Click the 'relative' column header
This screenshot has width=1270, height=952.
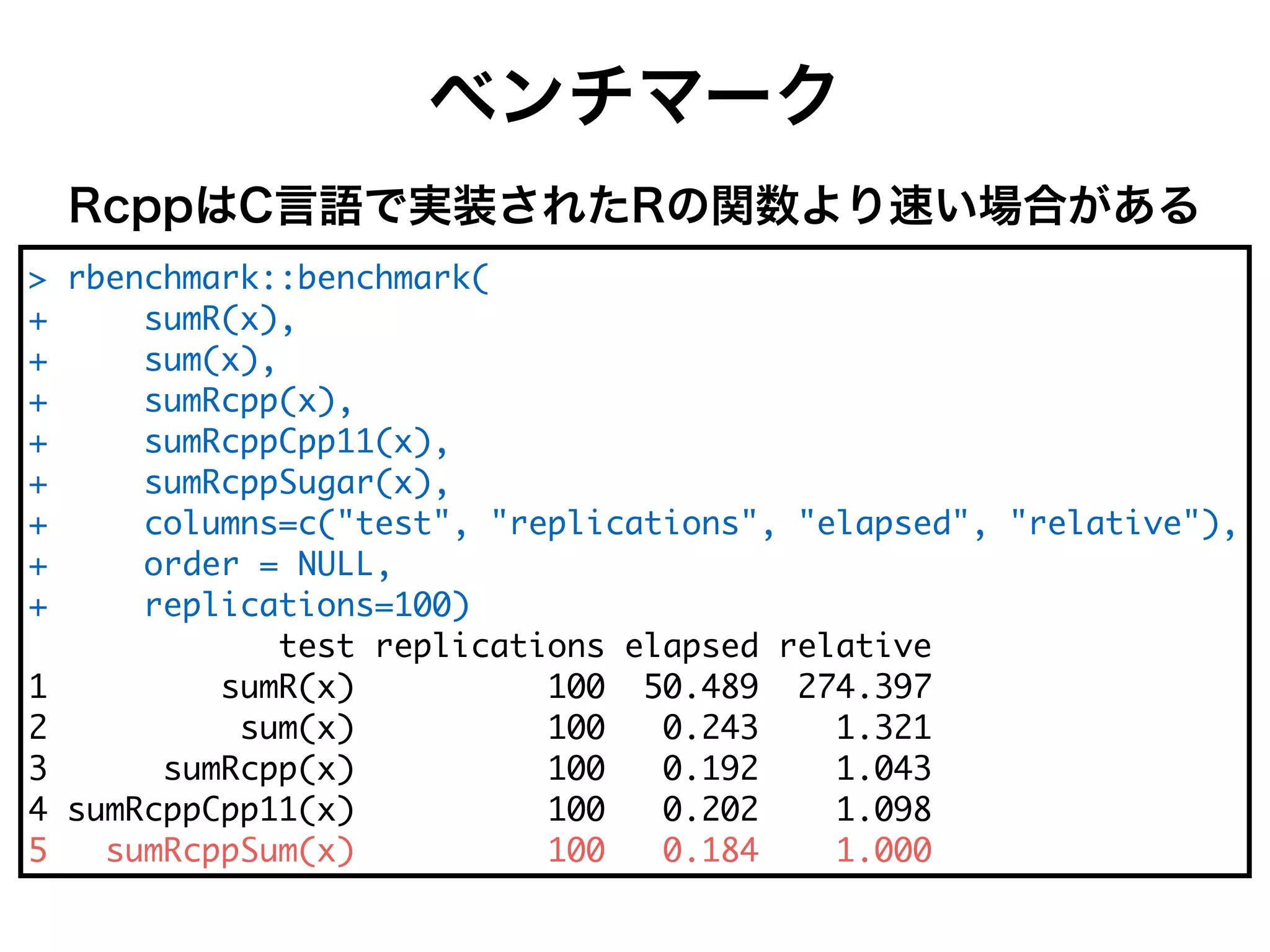[x=855, y=646]
